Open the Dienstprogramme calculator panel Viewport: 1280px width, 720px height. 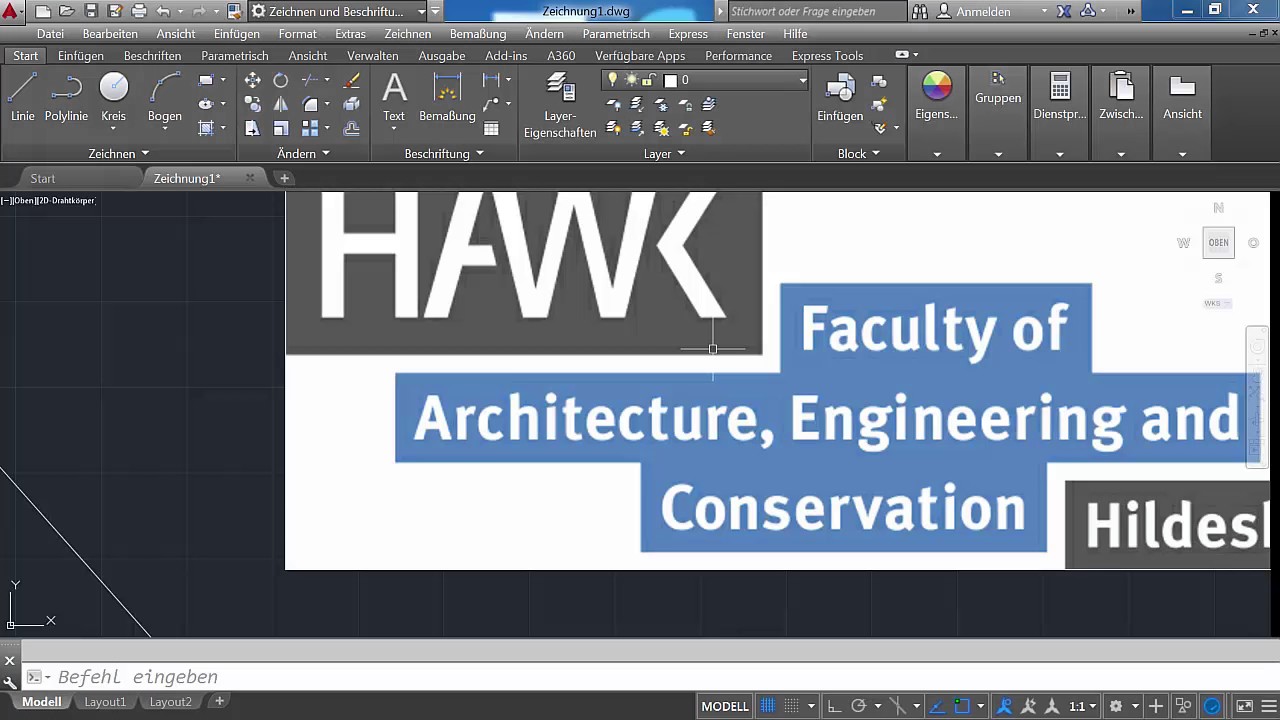[1060, 97]
